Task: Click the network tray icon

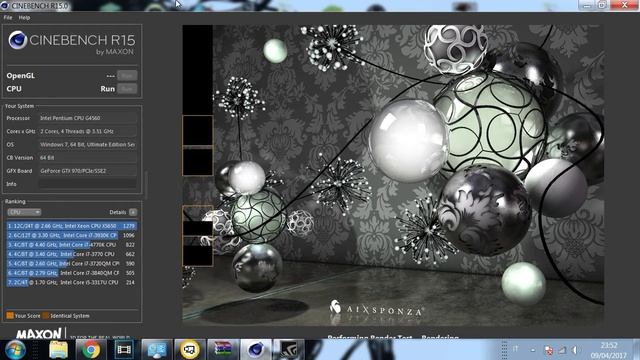Action: pos(562,350)
